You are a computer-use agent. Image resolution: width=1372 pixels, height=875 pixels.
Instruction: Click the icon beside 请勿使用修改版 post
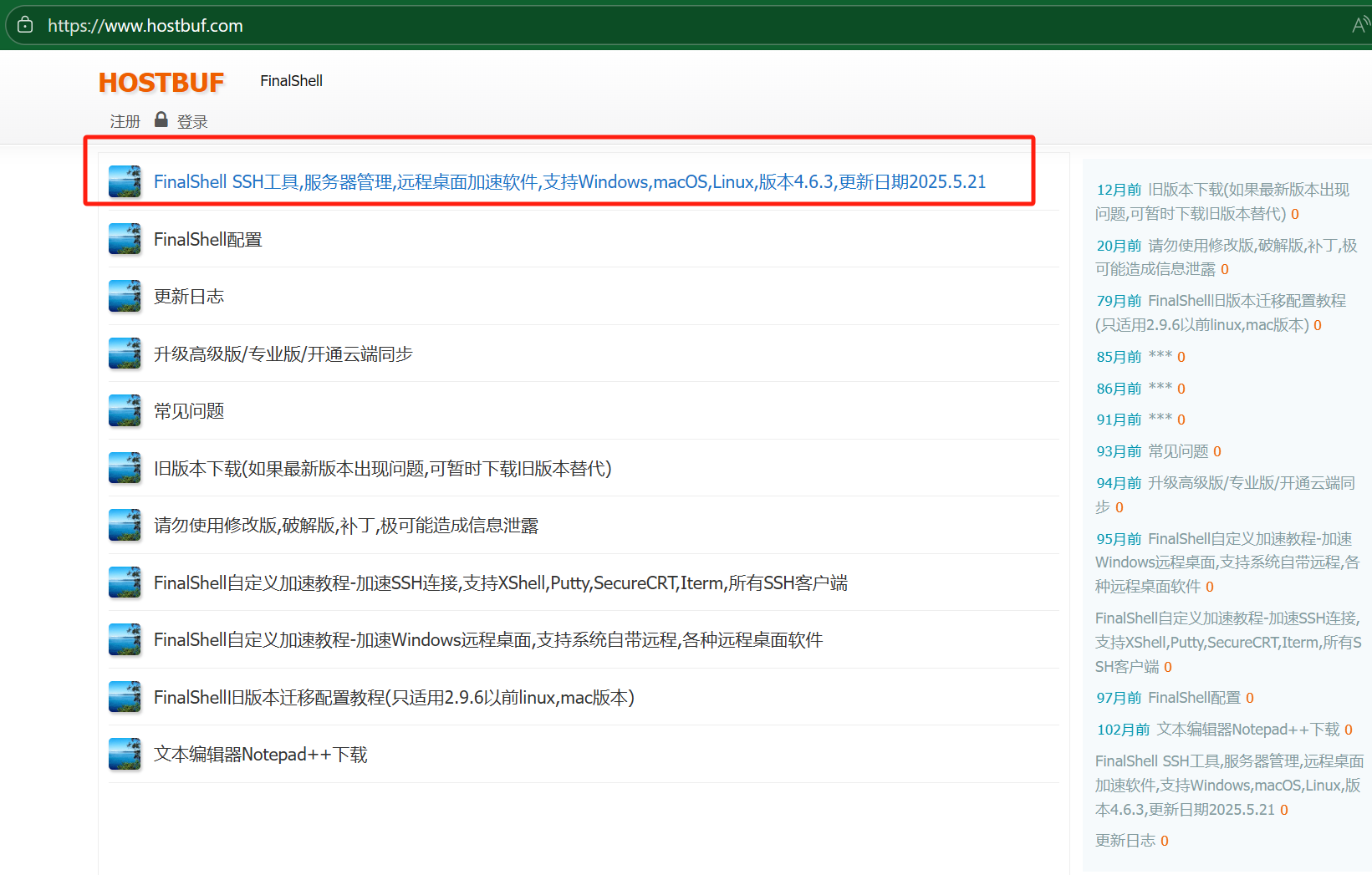tap(125, 525)
